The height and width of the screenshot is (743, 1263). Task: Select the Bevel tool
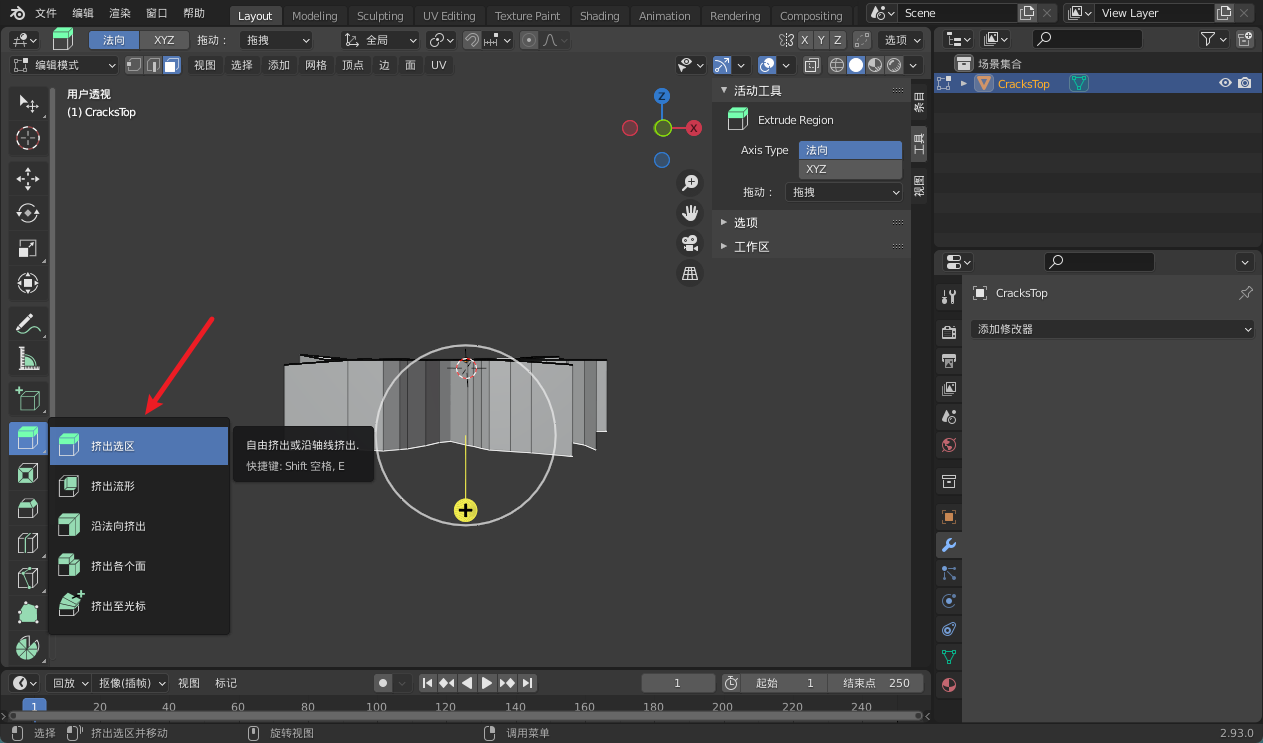tap(28, 509)
